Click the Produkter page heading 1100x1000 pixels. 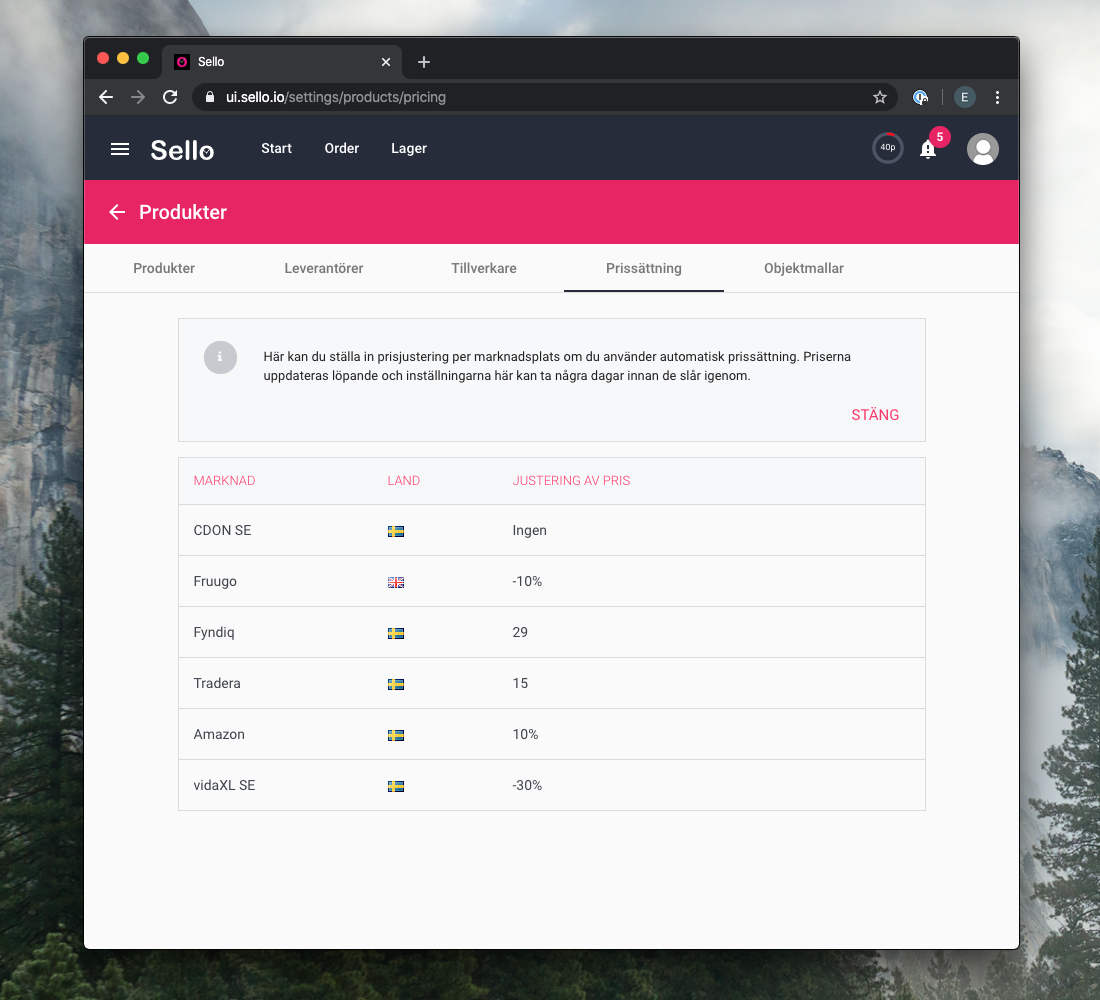tap(182, 212)
